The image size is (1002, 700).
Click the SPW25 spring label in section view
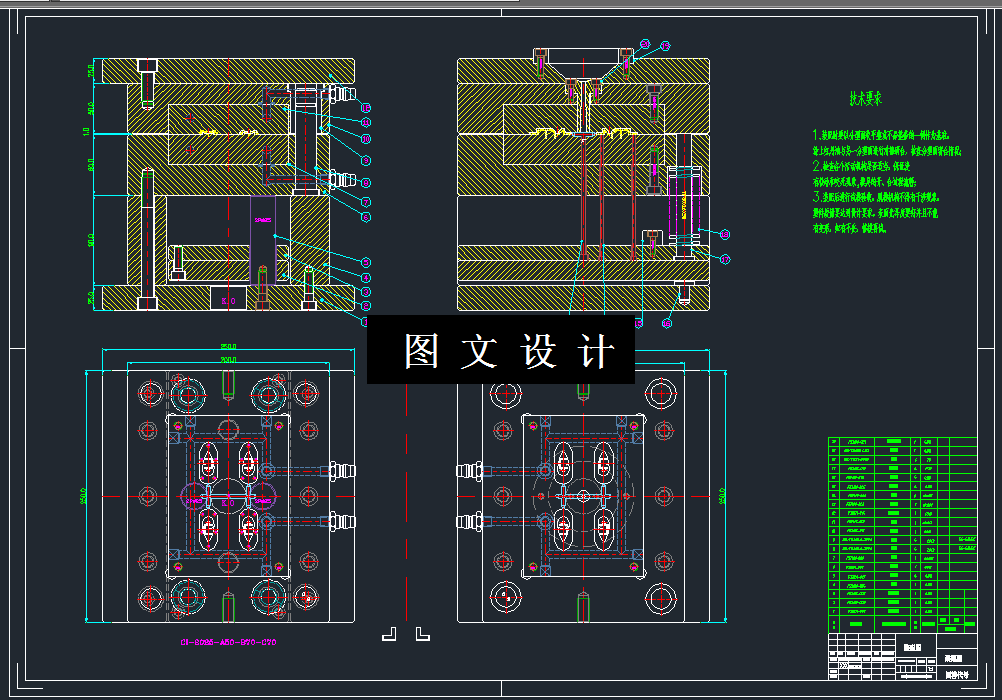coord(263,220)
